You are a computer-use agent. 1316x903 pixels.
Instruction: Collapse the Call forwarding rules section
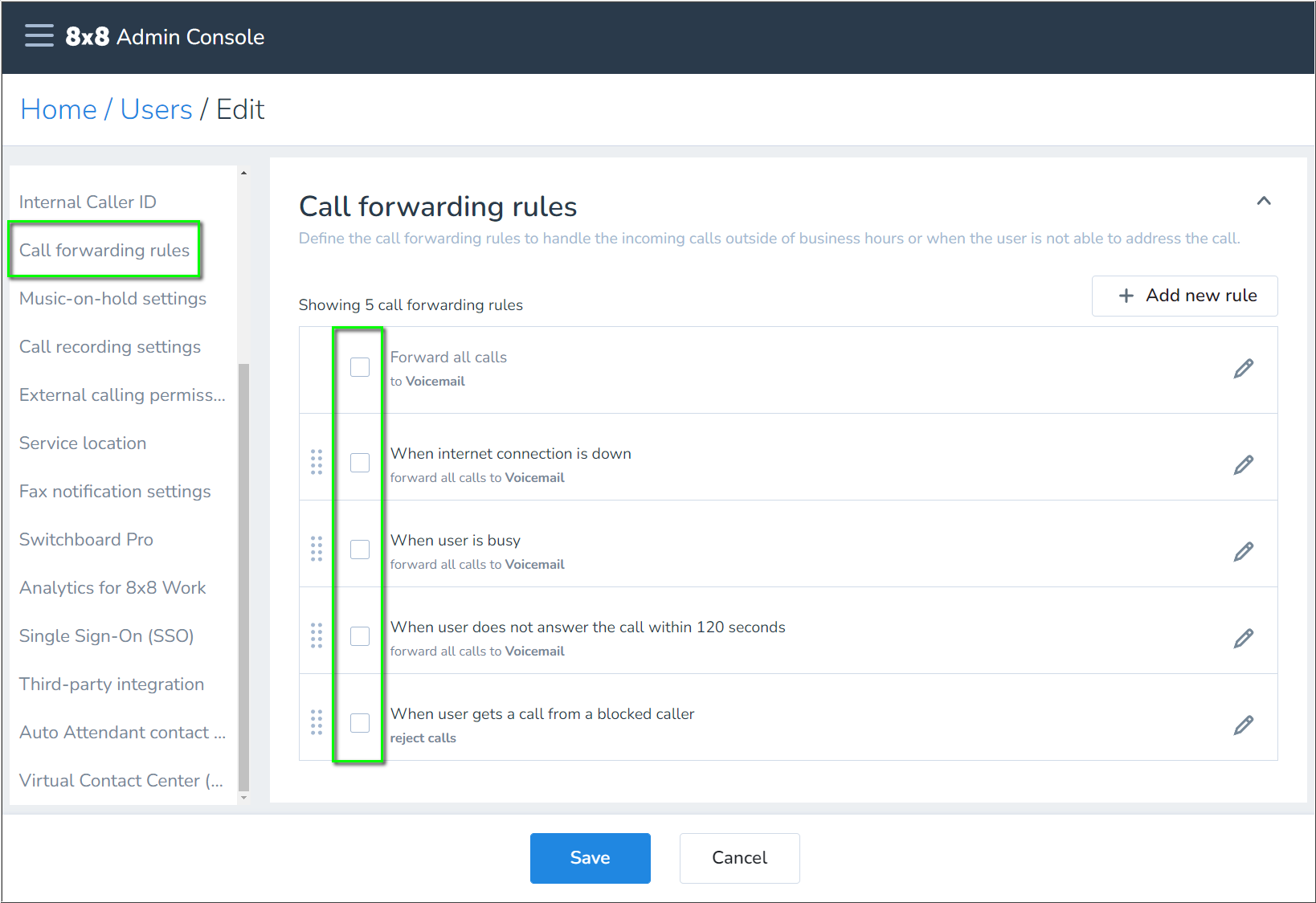(x=1264, y=201)
